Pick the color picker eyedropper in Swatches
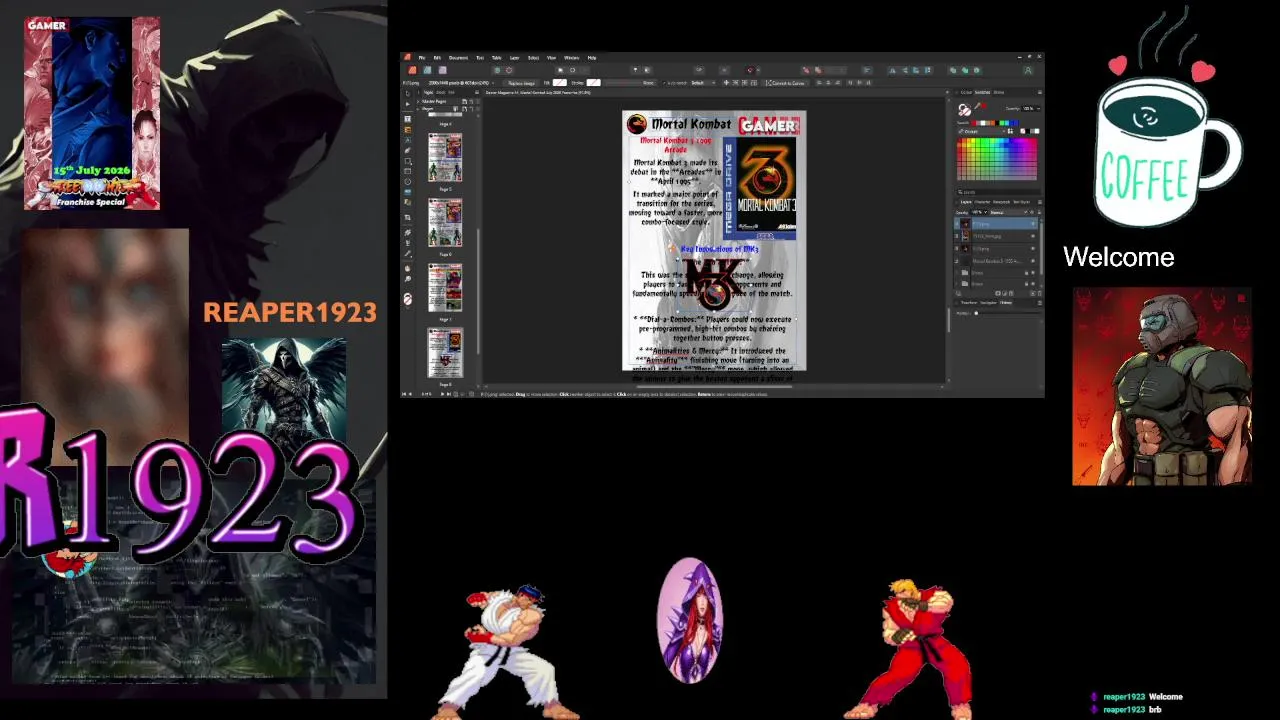 [x=977, y=105]
